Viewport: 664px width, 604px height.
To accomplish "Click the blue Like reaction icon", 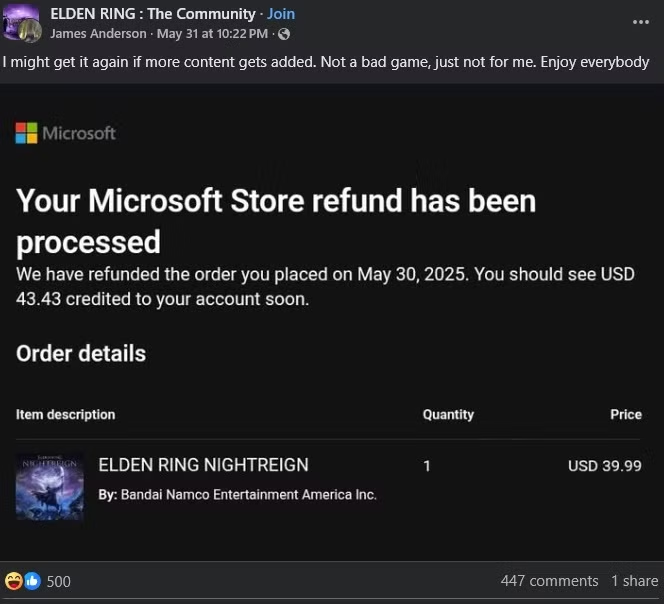I will point(32,580).
